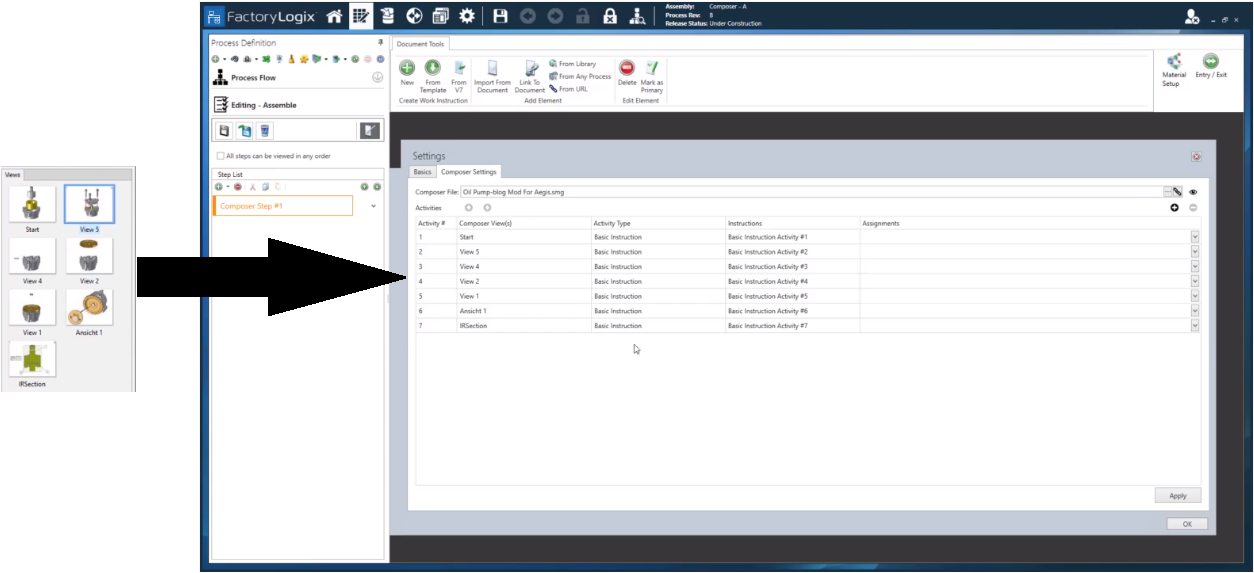Click the Link To Document icon

tap(530, 69)
